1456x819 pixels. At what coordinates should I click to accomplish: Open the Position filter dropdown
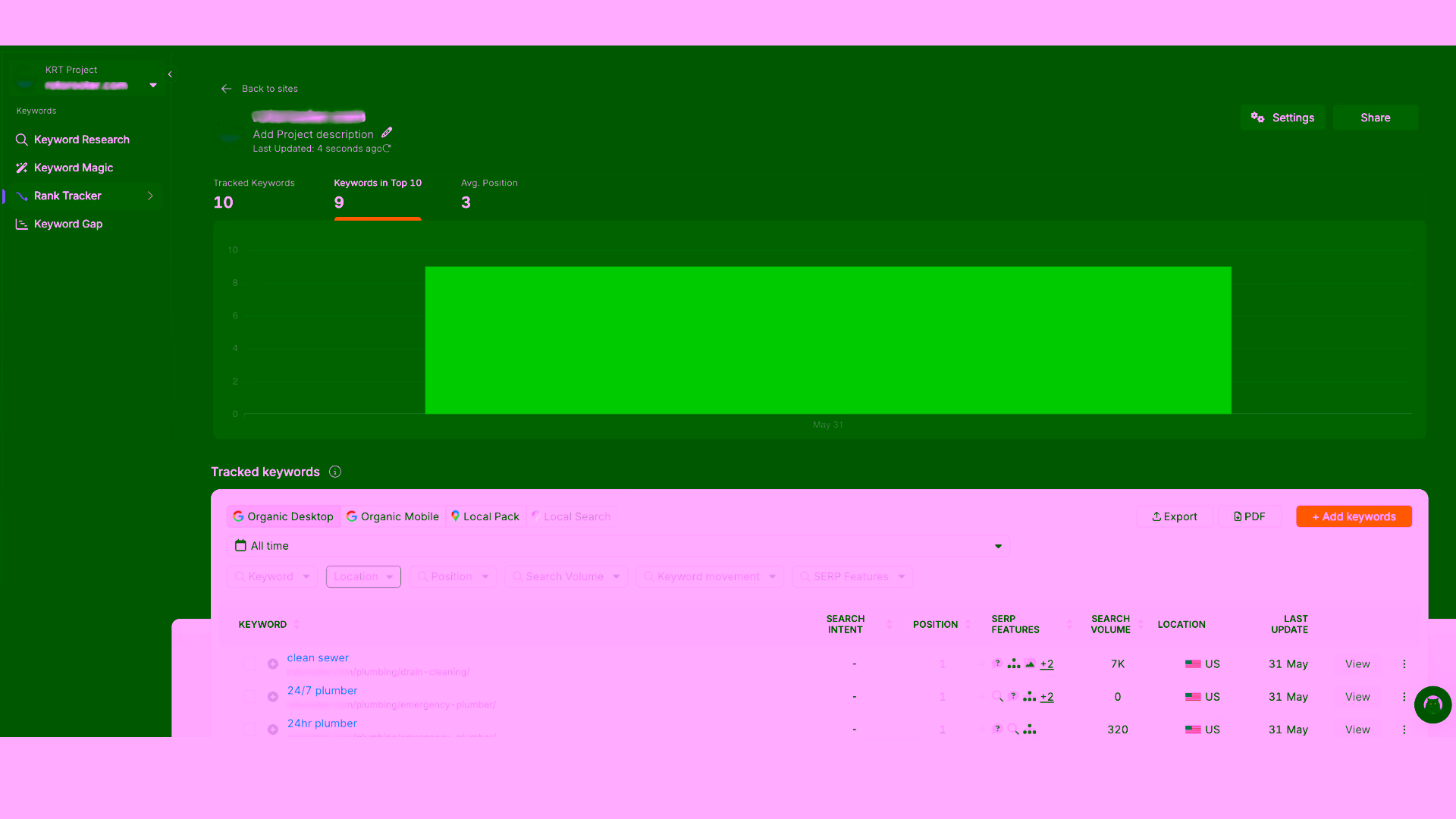(453, 576)
